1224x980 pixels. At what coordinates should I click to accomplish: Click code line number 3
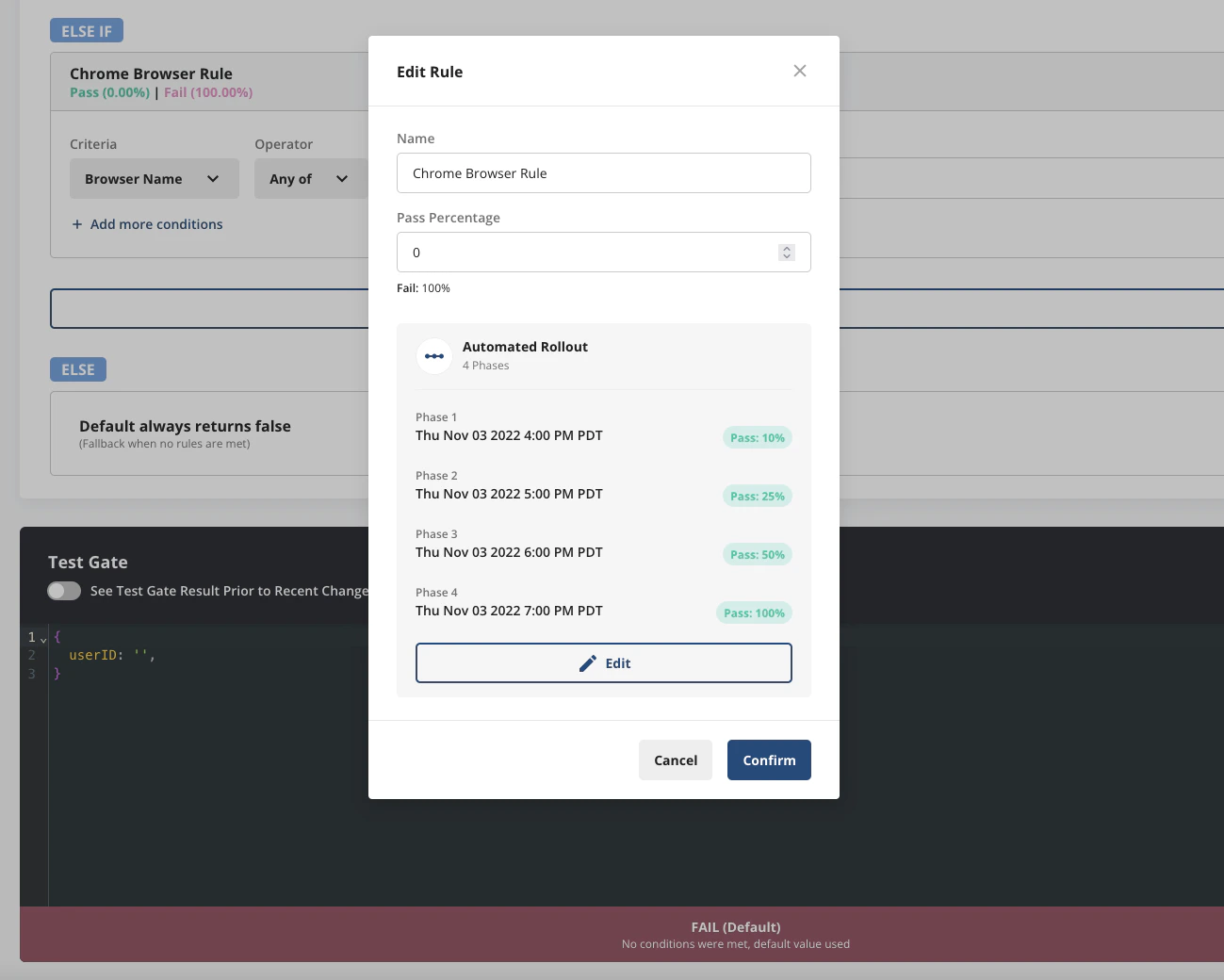click(x=32, y=674)
